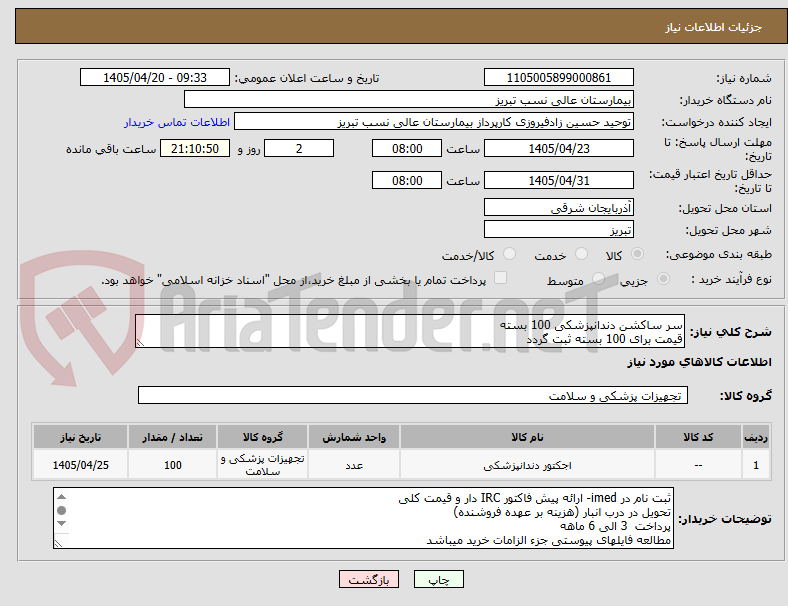The height and width of the screenshot is (606, 788).
Task: Click the price validity time 08:00 field
Action: point(407,180)
